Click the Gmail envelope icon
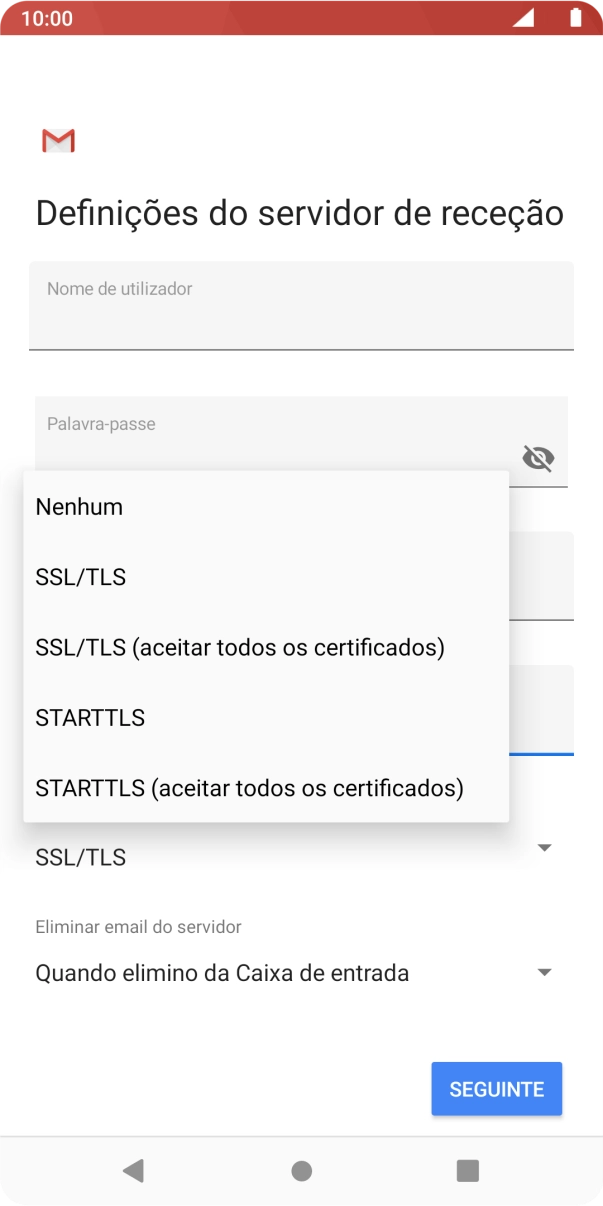Image resolution: width=603 pixels, height=1206 pixels. [x=57, y=140]
